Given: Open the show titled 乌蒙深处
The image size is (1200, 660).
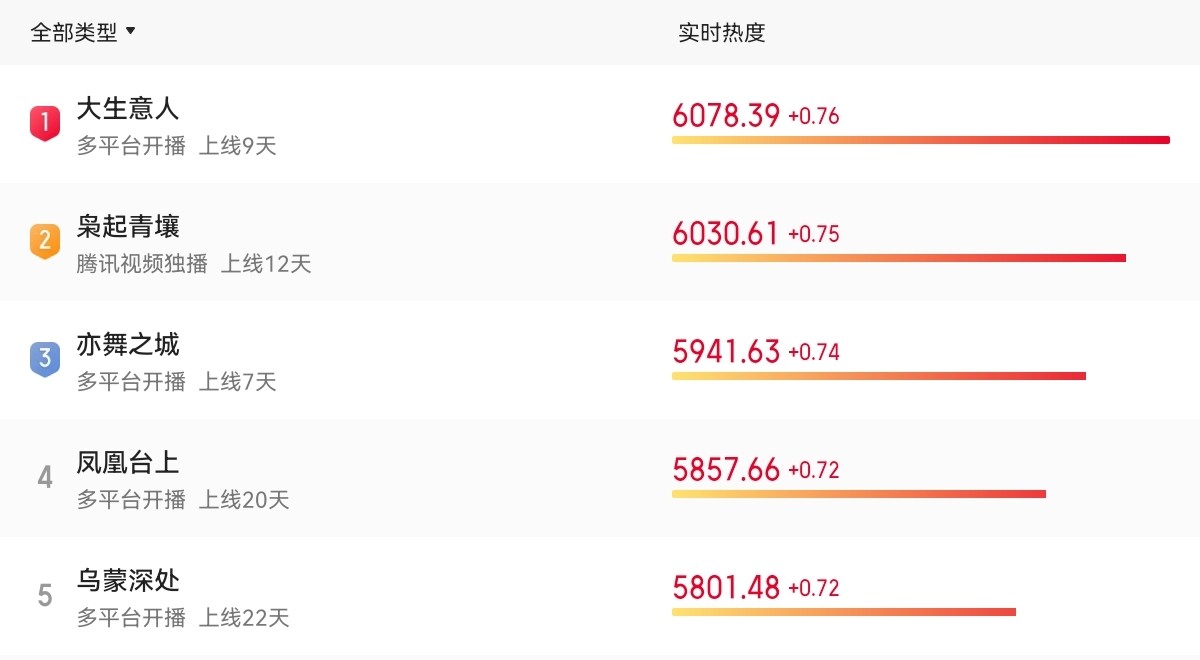Looking at the screenshot, I should pyautogui.click(x=128, y=580).
